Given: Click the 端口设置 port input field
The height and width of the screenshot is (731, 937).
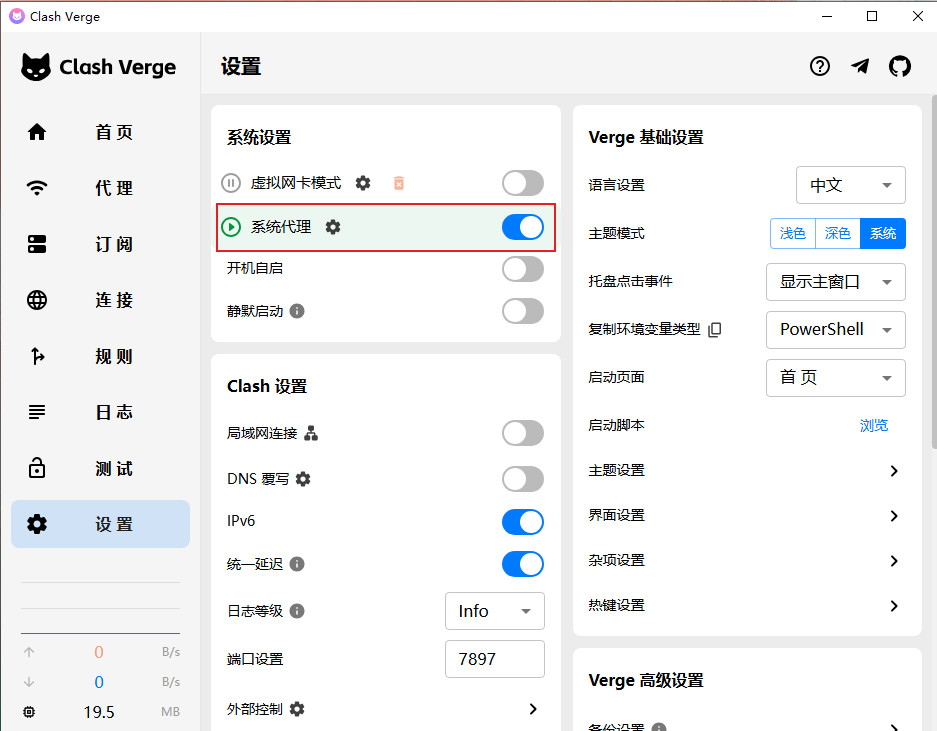Looking at the screenshot, I should tap(494, 659).
